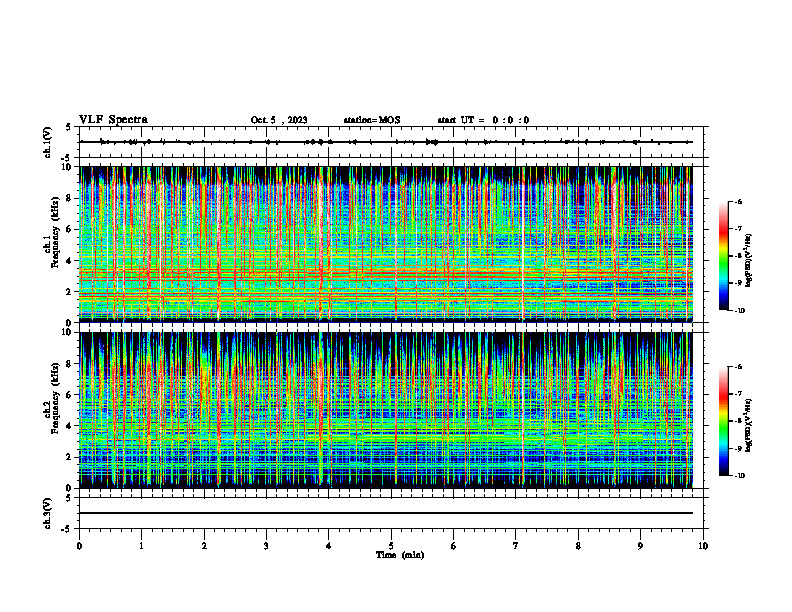Screen dimensions: 792x612
Task: Click the "-6" label on ch.1 color bar
Action: pyautogui.click(x=738, y=201)
